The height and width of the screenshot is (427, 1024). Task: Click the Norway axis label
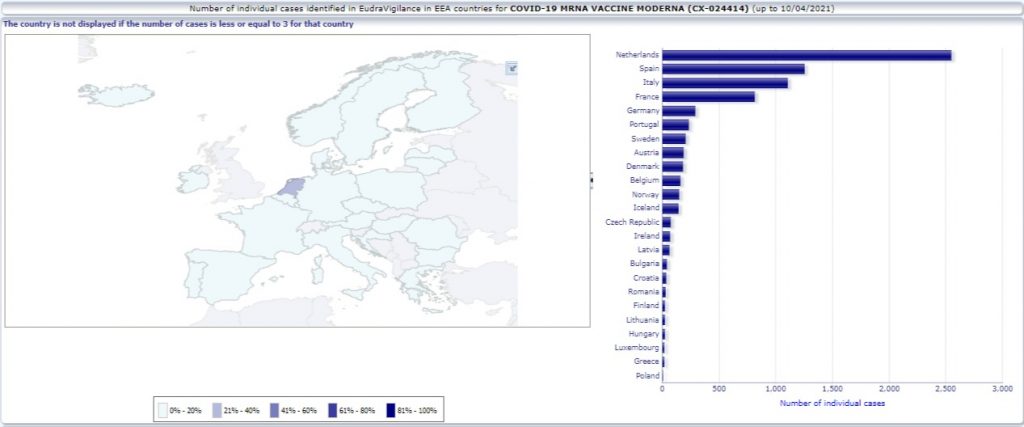(646, 195)
